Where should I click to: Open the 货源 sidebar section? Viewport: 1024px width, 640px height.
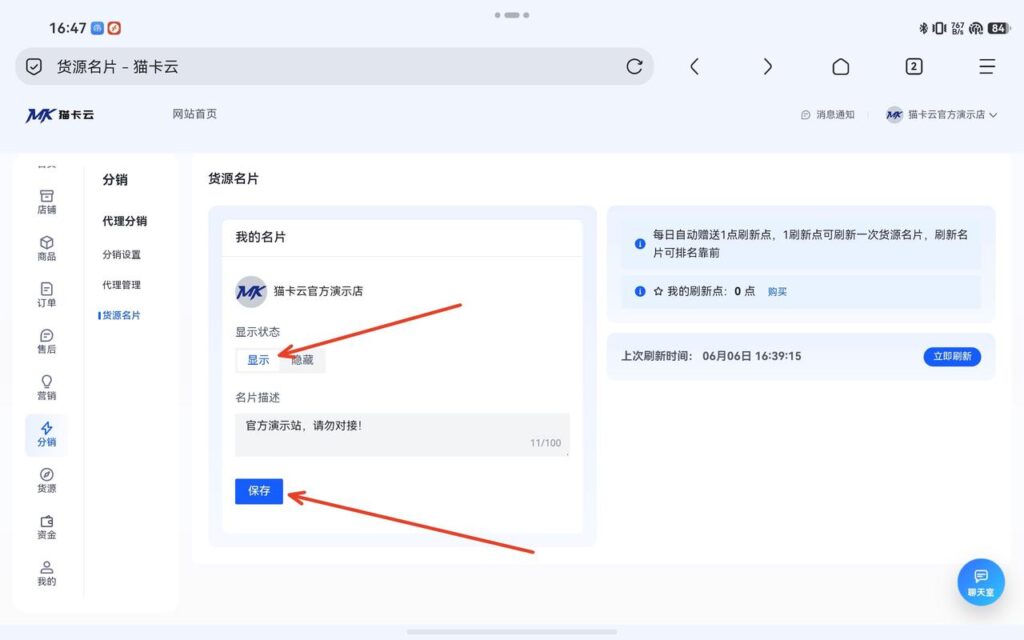(x=46, y=481)
